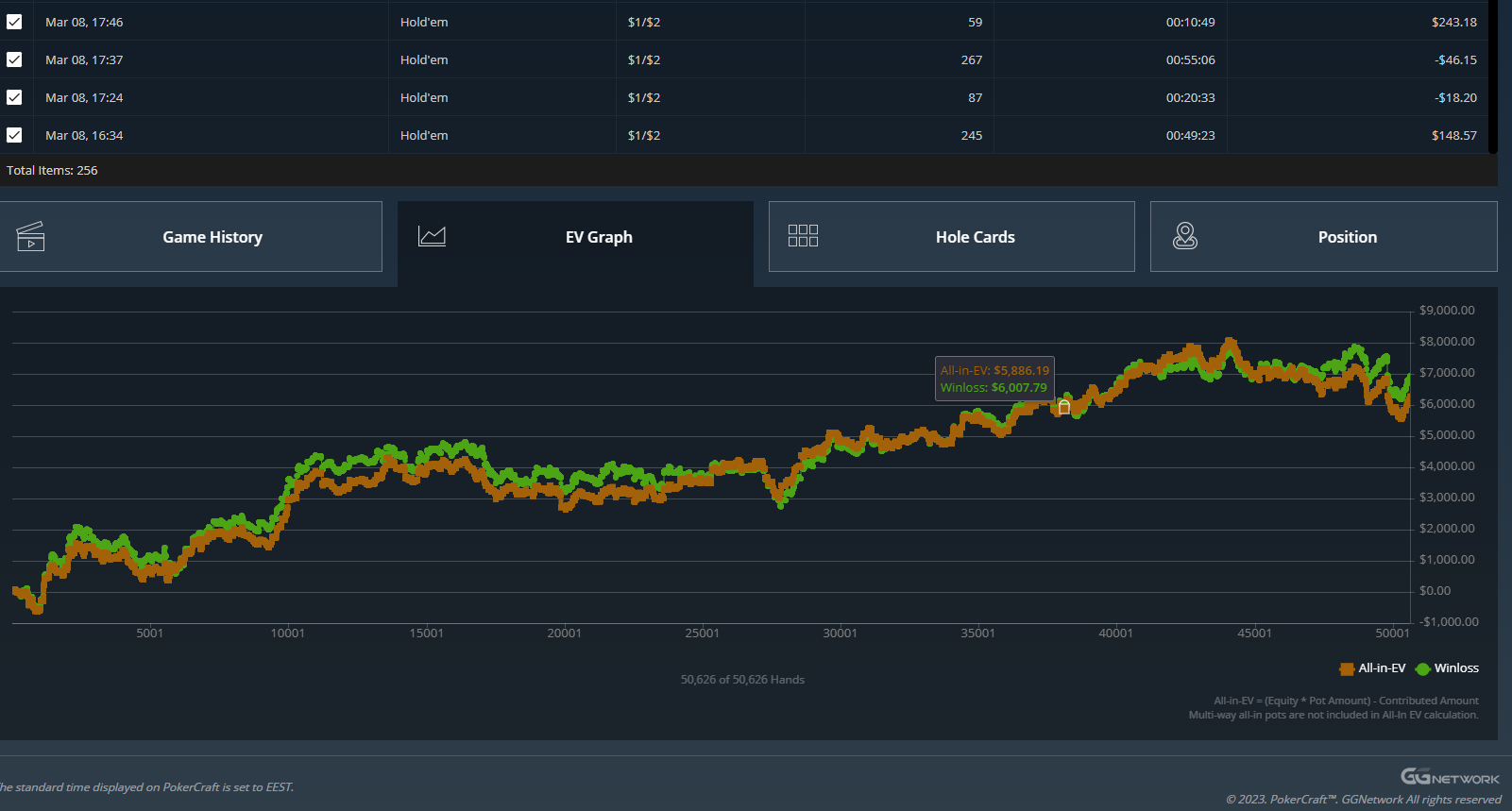
Task: Click the GGNetwork logo
Action: tap(1450, 777)
